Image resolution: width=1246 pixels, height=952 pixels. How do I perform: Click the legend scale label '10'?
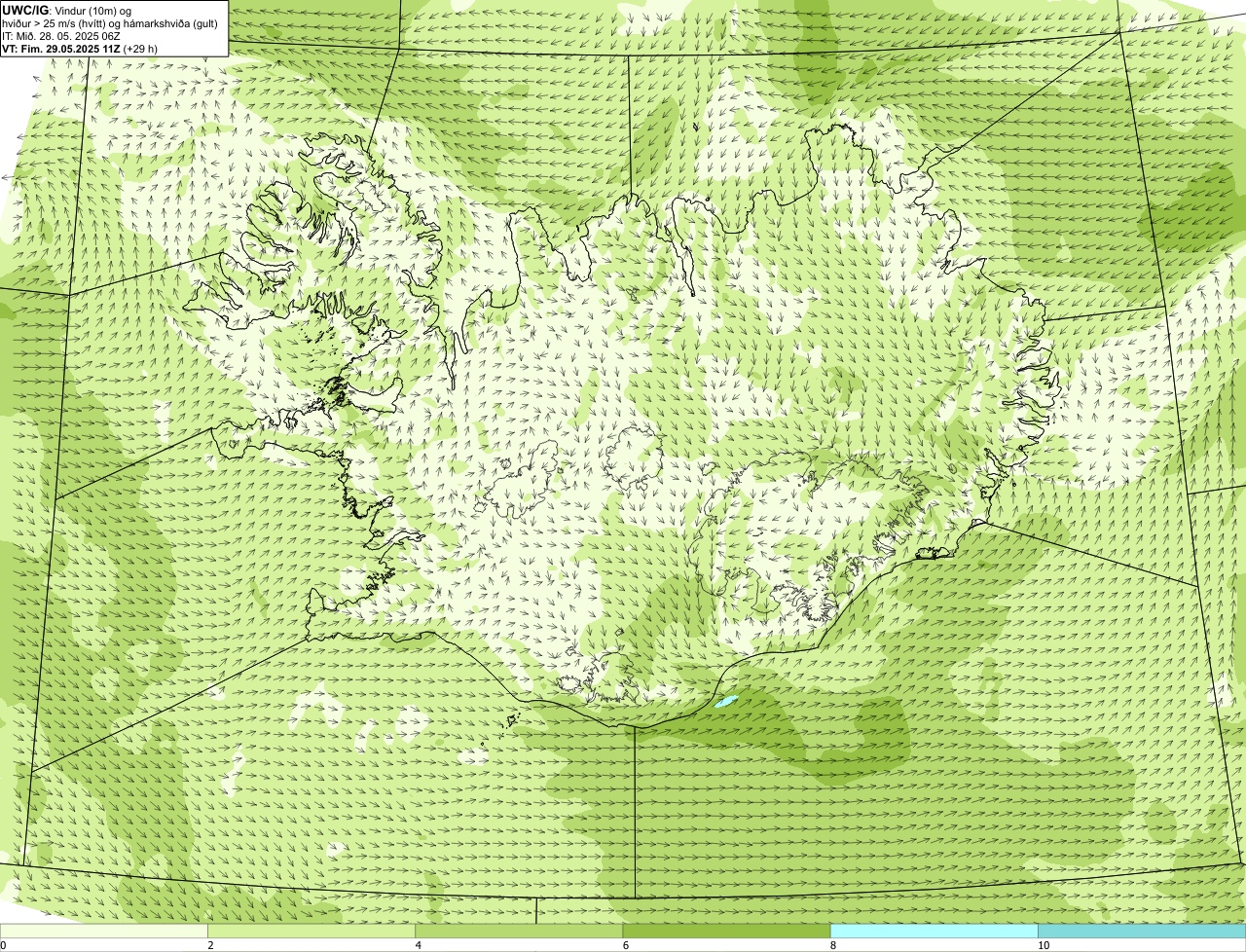click(1044, 945)
